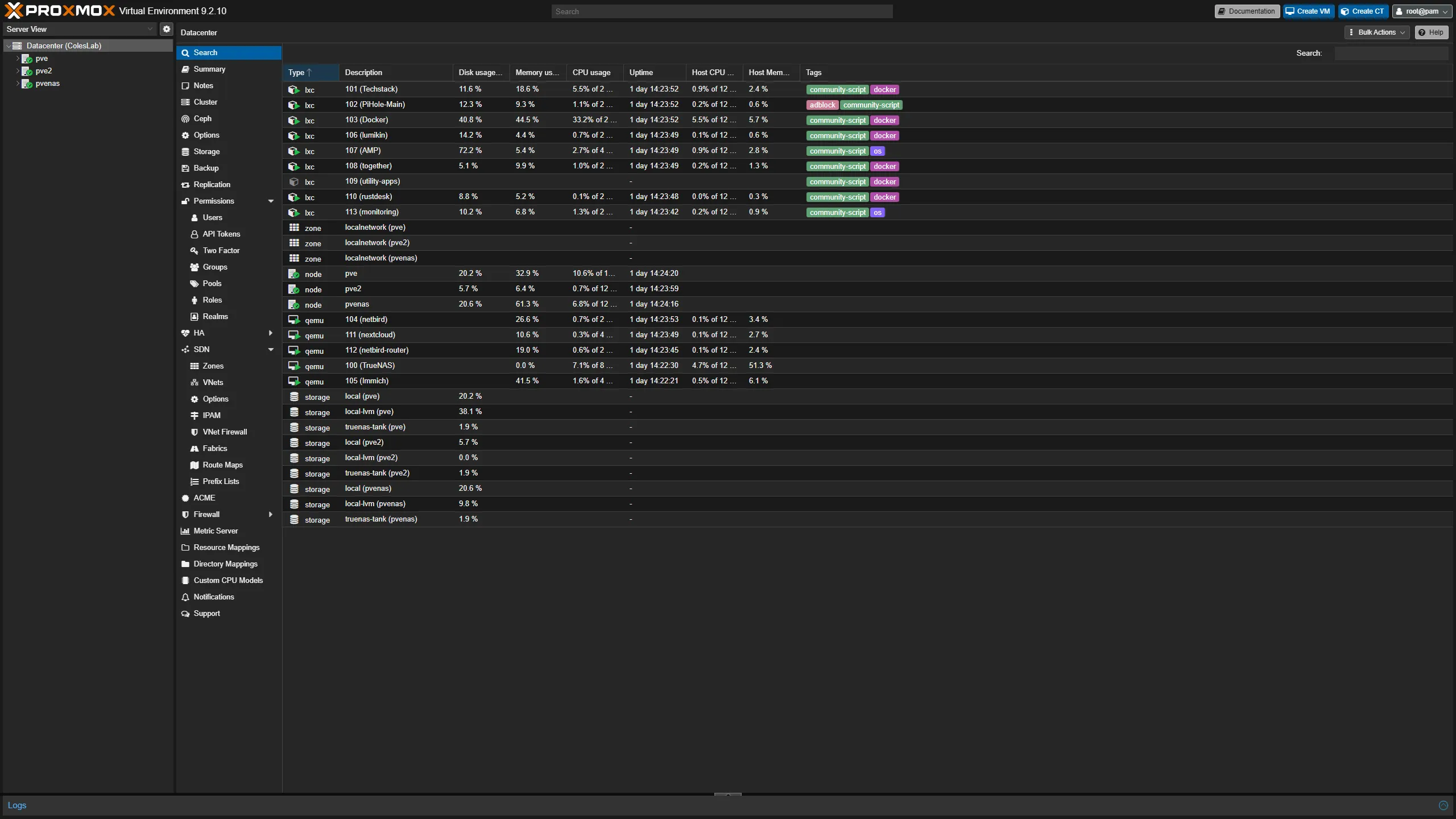This screenshot has width=1456, height=819.
Task: Collapse the SDN submenu arrow
Action: click(271, 350)
